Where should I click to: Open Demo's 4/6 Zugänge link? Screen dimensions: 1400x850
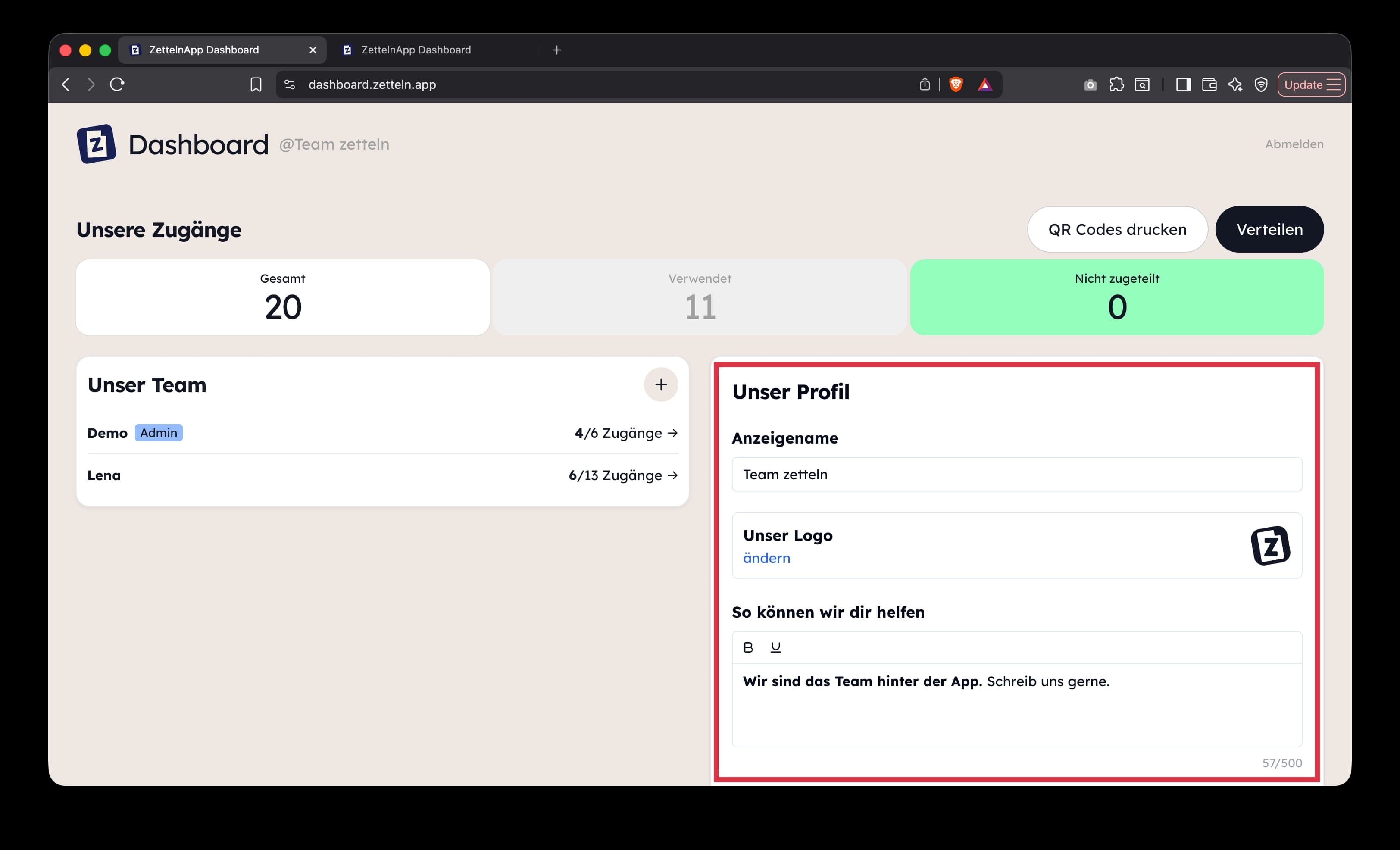[x=626, y=433]
